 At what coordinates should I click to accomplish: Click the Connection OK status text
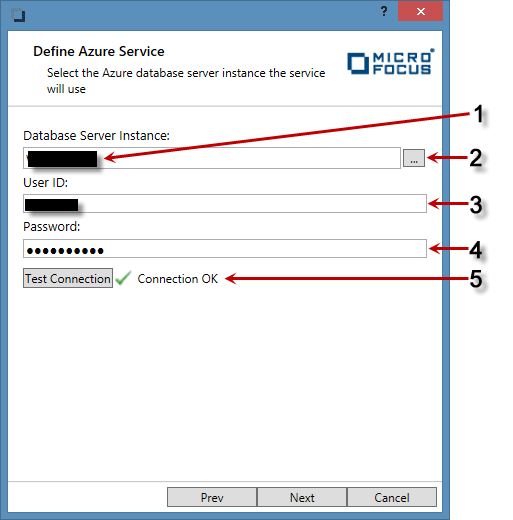[x=178, y=279]
